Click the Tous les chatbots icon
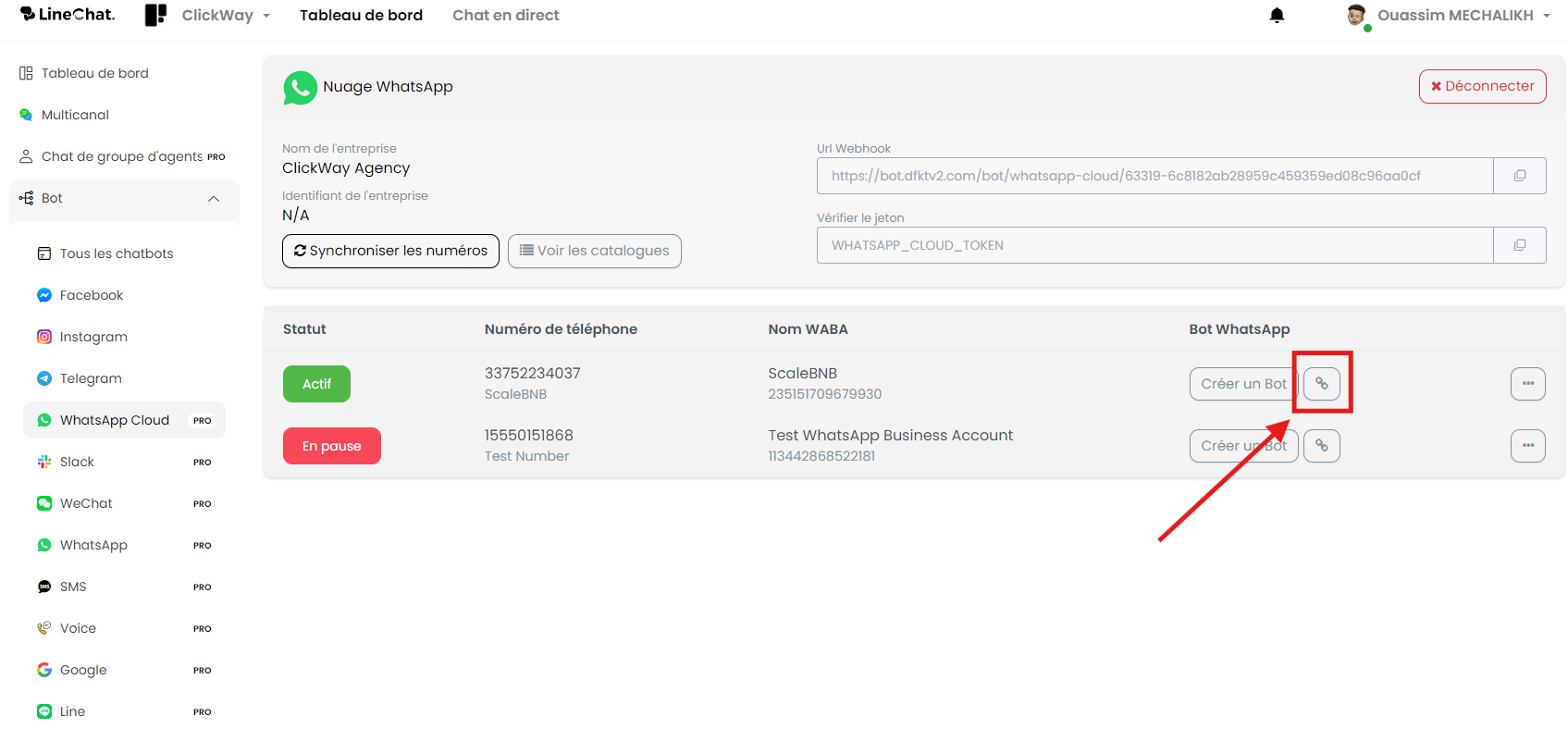Viewport: 1568px width, 741px height. [44, 253]
